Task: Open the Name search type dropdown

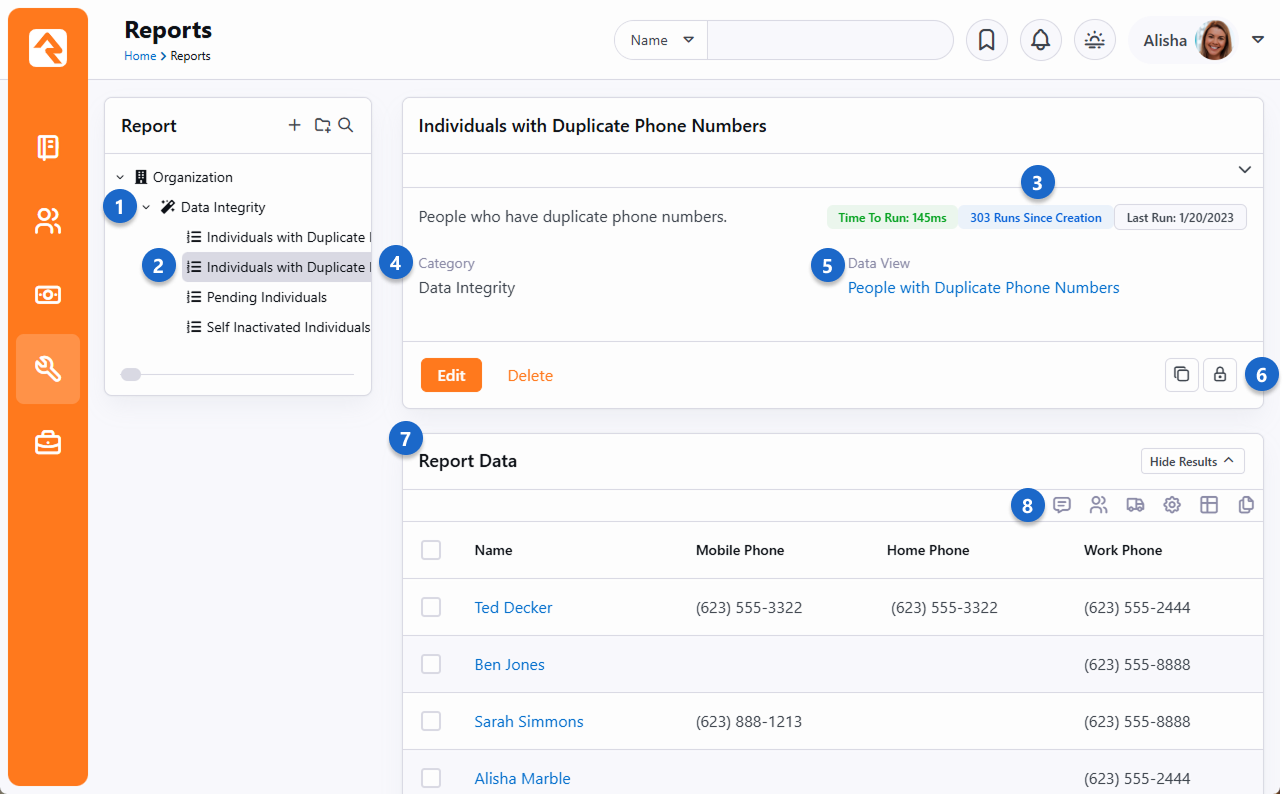Action: pos(661,40)
